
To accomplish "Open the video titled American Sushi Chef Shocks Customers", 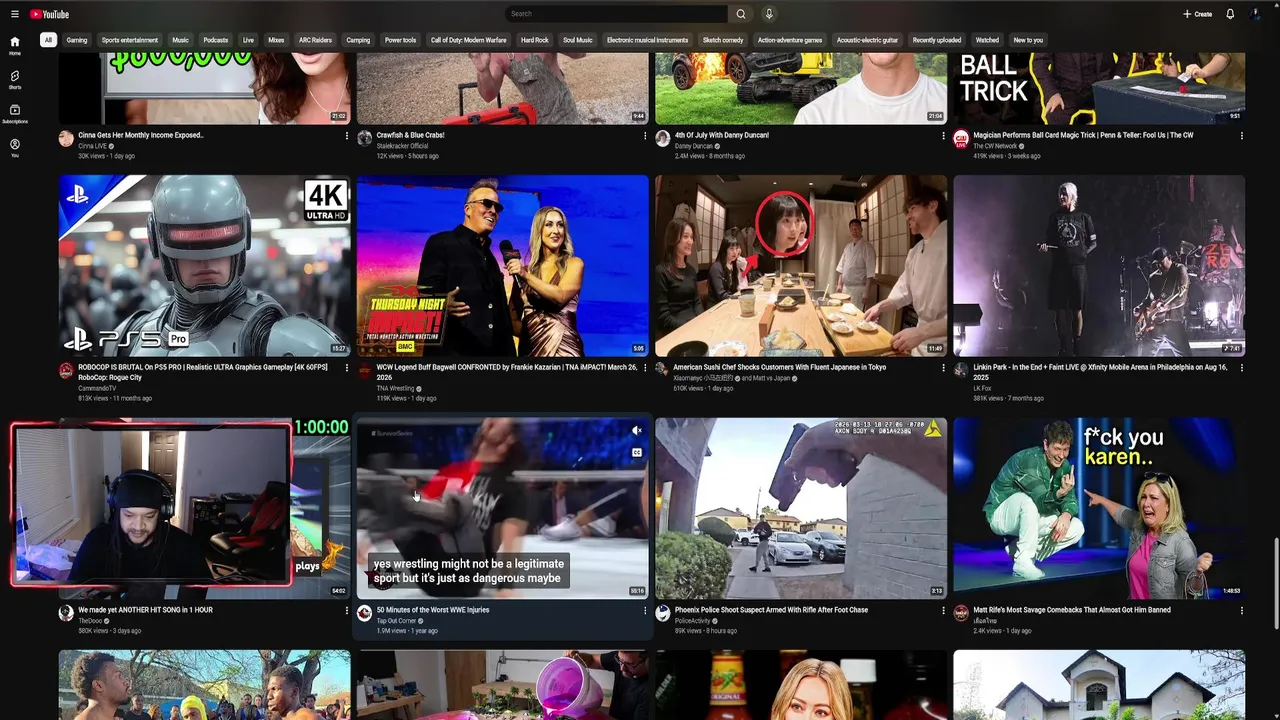I will [780, 367].
